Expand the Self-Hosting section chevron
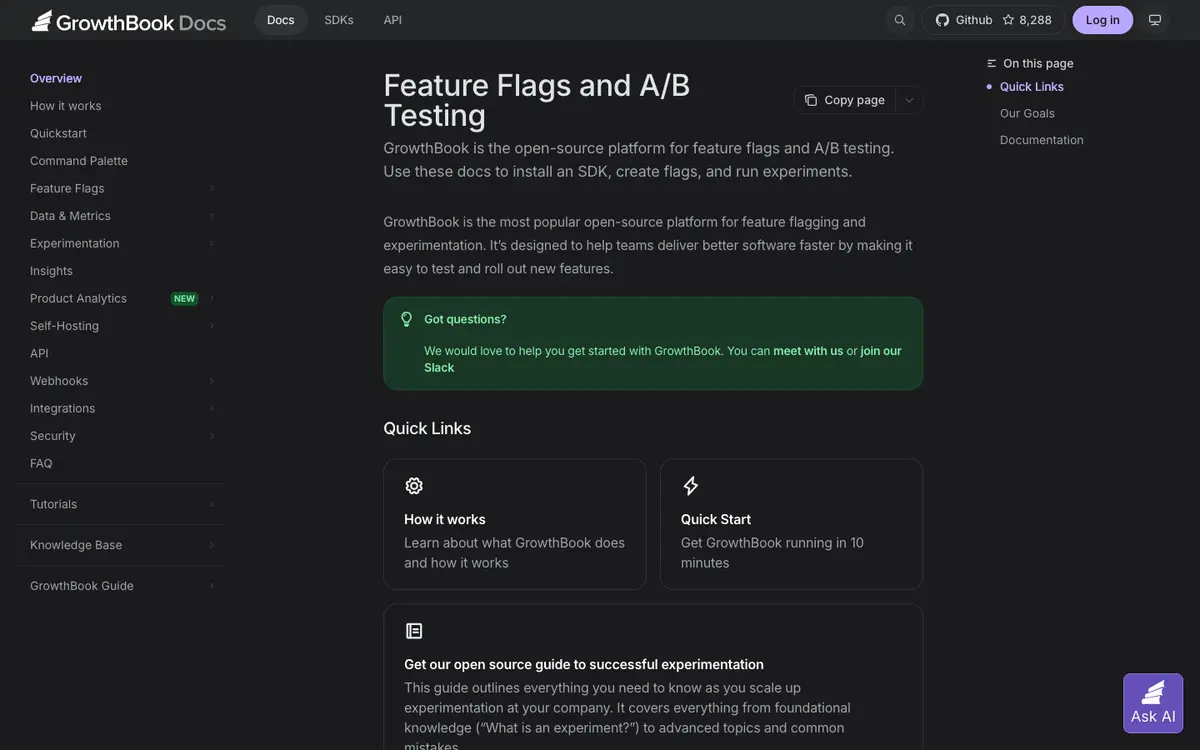Viewport: 1200px width, 750px height. click(x=212, y=326)
